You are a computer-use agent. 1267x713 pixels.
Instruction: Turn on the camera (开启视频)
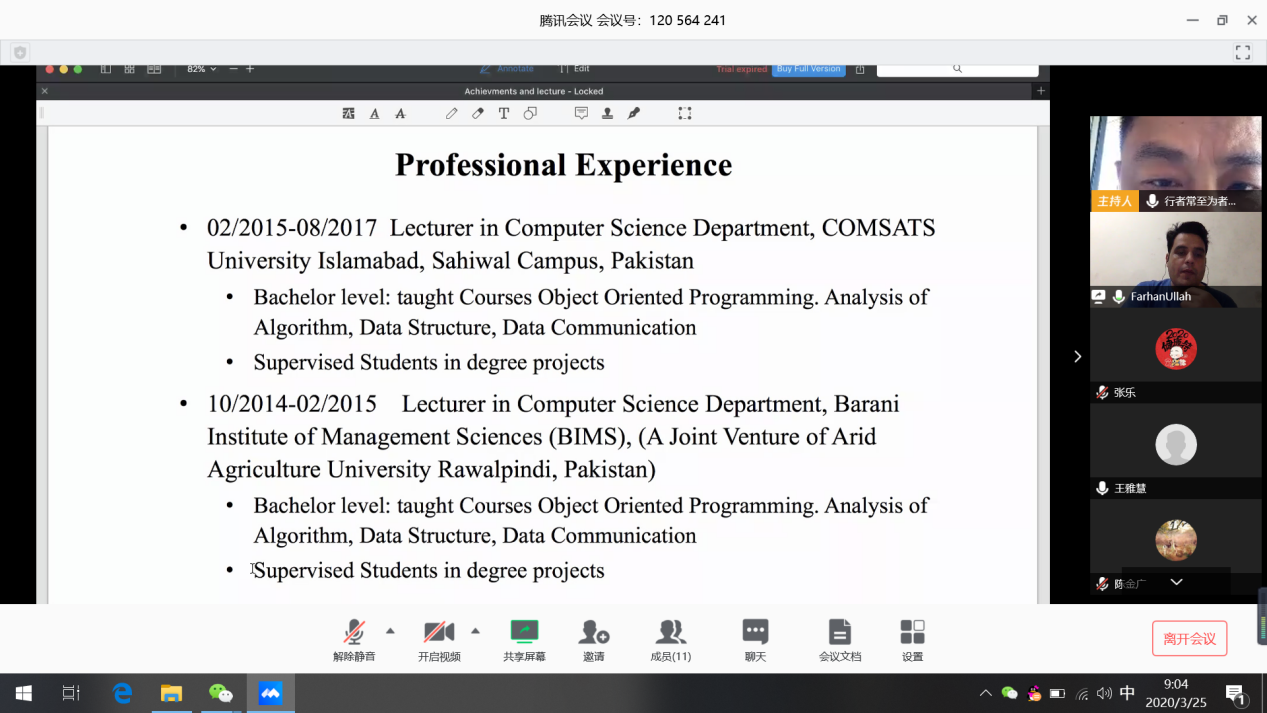(x=439, y=638)
